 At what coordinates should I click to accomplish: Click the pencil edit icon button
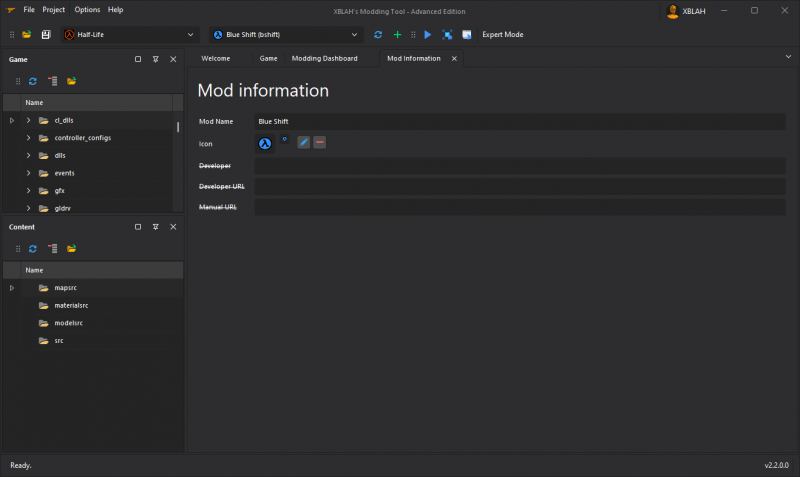coord(304,142)
